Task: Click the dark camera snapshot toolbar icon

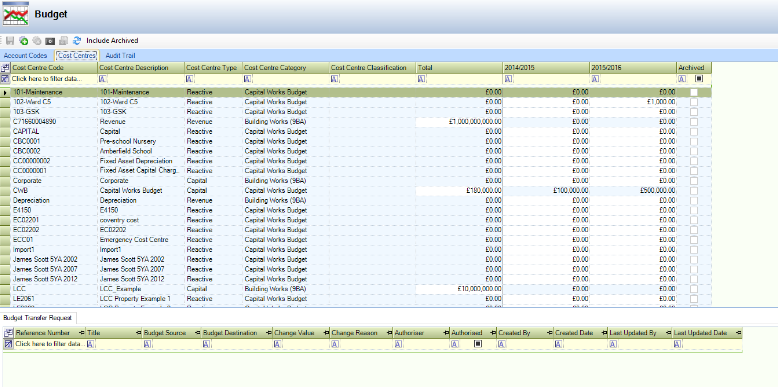Action: pos(50,41)
